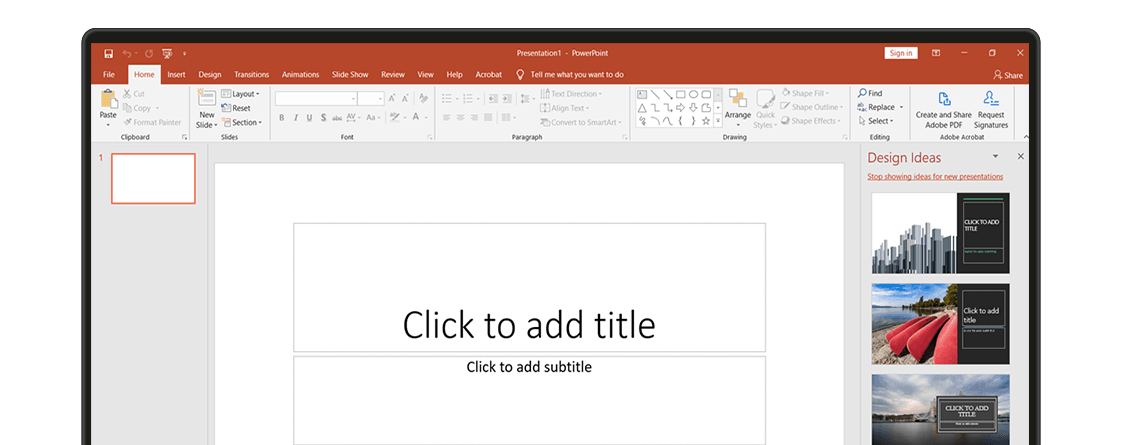Toggle Italic formatting

click(x=295, y=118)
